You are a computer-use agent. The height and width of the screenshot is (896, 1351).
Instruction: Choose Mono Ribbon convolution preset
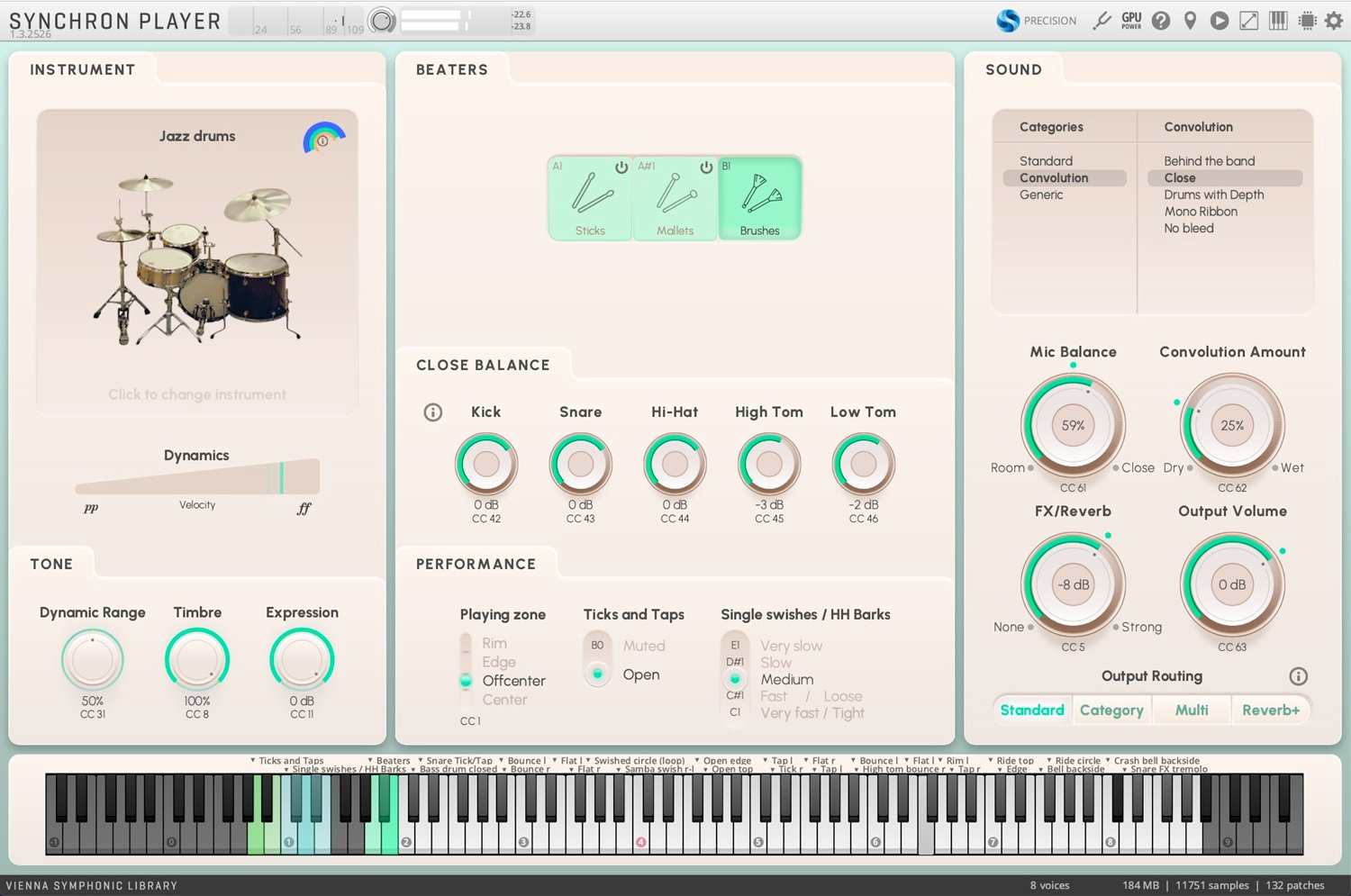(x=1200, y=212)
